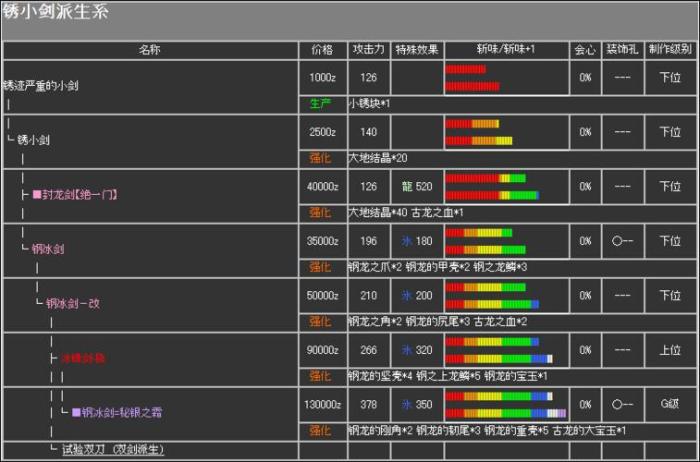Click the 1000z price cell
This screenshot has width=700, height=462.
322,78
